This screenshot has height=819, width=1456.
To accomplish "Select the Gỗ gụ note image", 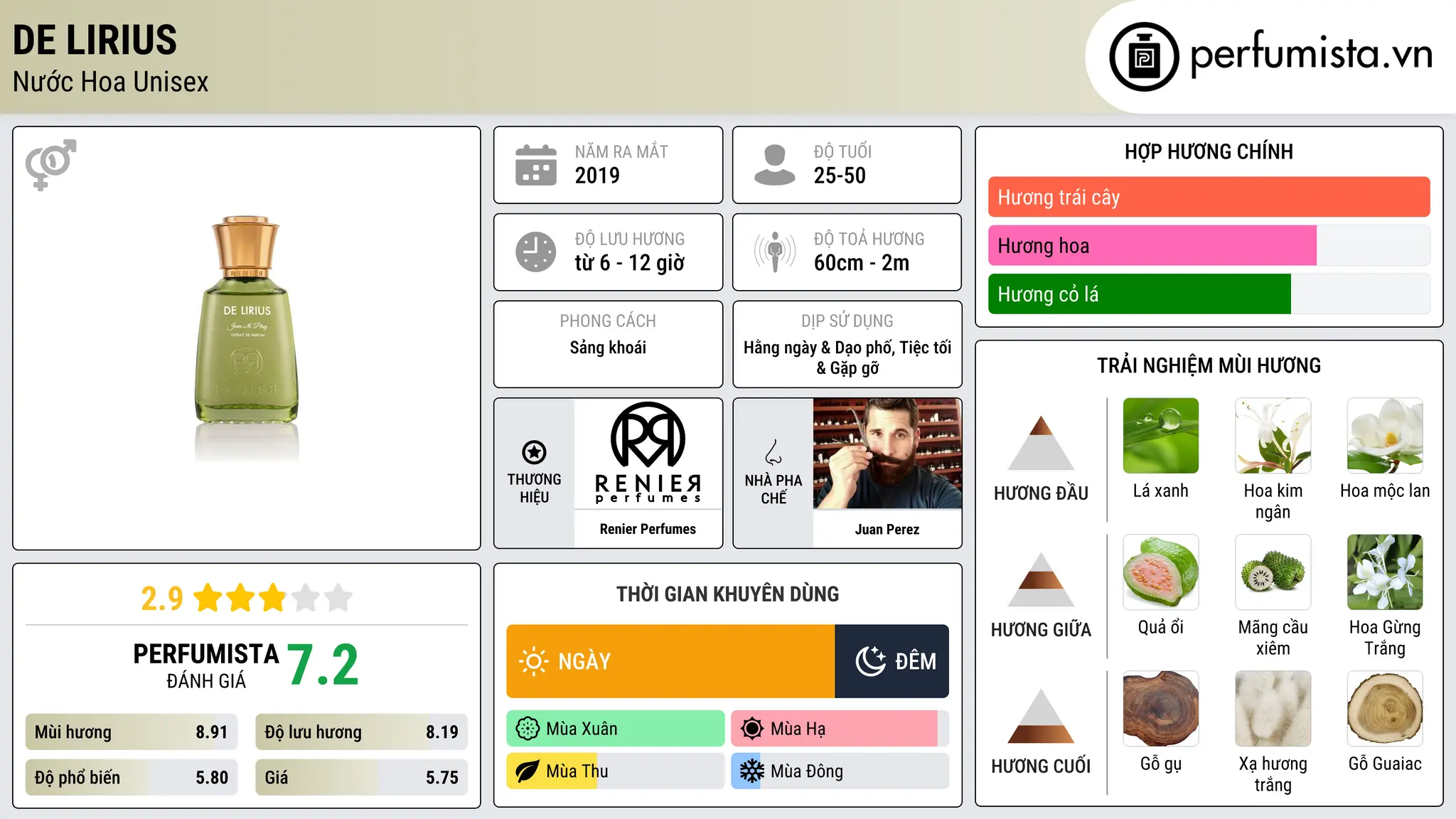I will pyautogui.click(x=1161, y=709).
